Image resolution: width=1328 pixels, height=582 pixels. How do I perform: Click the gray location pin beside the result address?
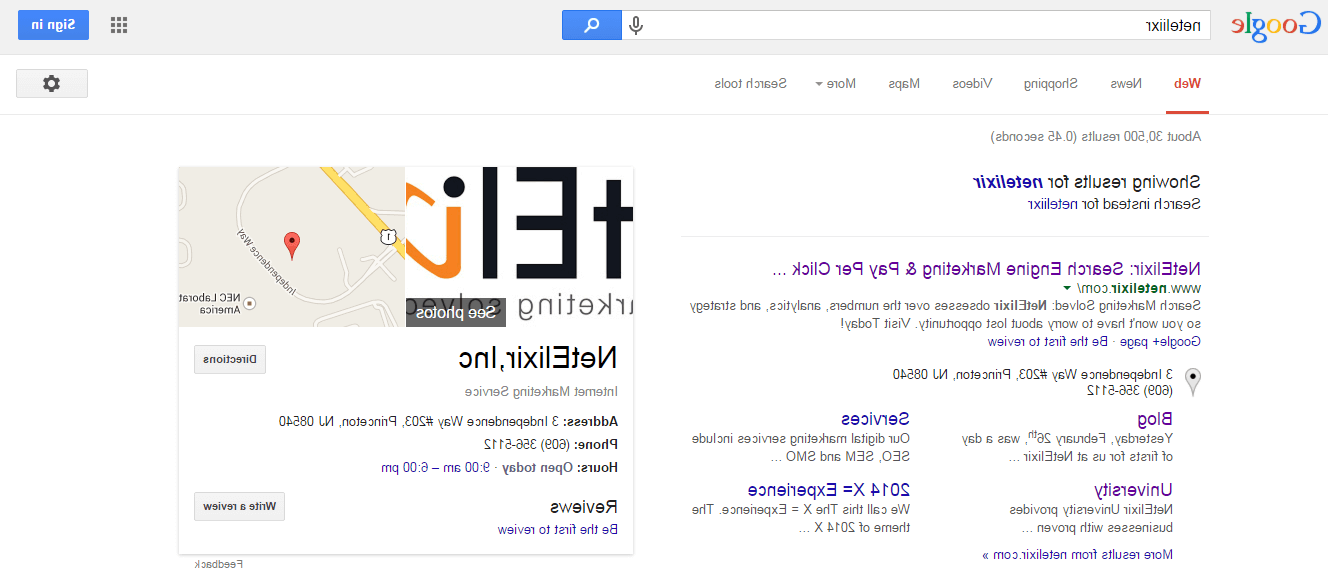(1192, 382)
